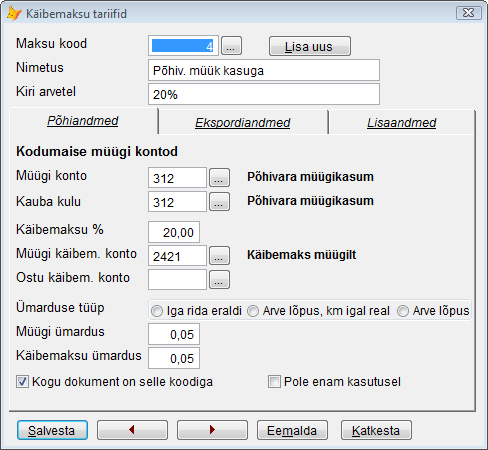
Task: Click the previous record red arrow button
Action: [x=132, y=430]
